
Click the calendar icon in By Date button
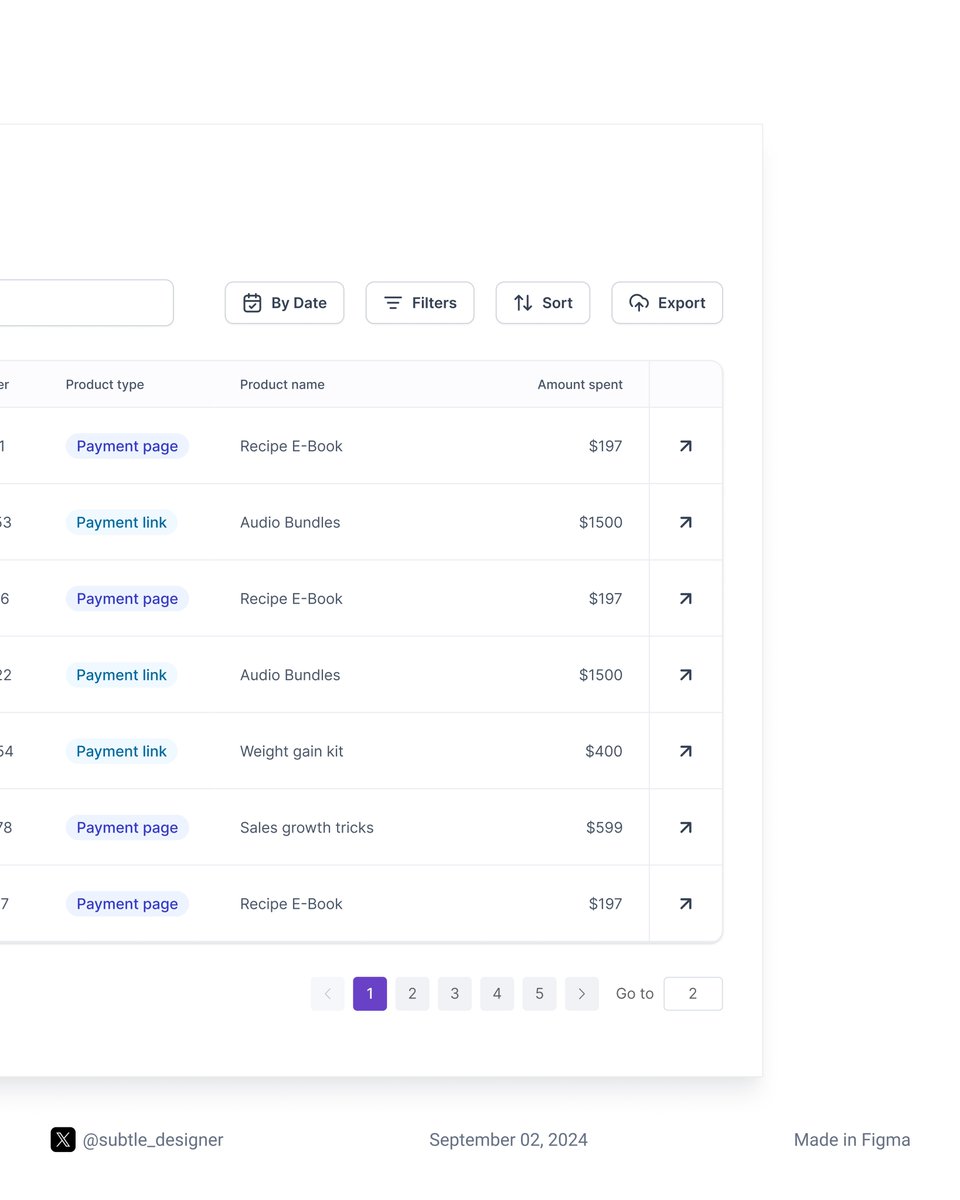click(x=252, y=303)
